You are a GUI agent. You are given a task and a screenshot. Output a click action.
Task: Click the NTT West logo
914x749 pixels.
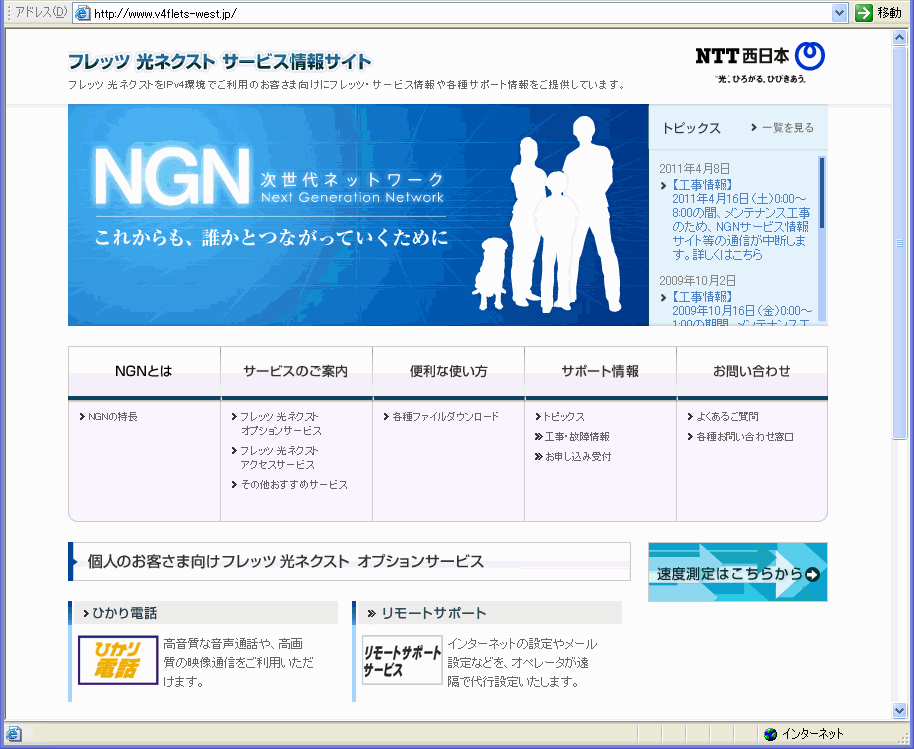pyautogui.click(x=760, y=62)
